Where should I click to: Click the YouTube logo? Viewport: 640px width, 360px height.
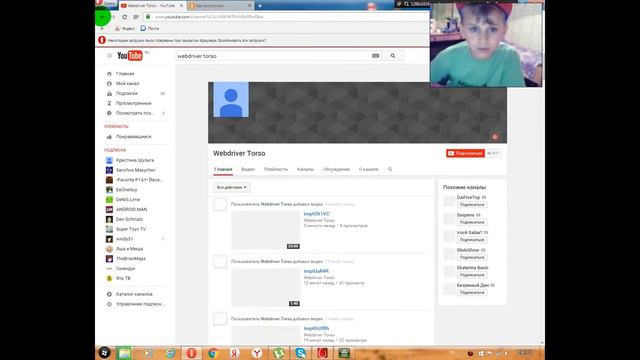pyautogui.click(x=130, y=56)
